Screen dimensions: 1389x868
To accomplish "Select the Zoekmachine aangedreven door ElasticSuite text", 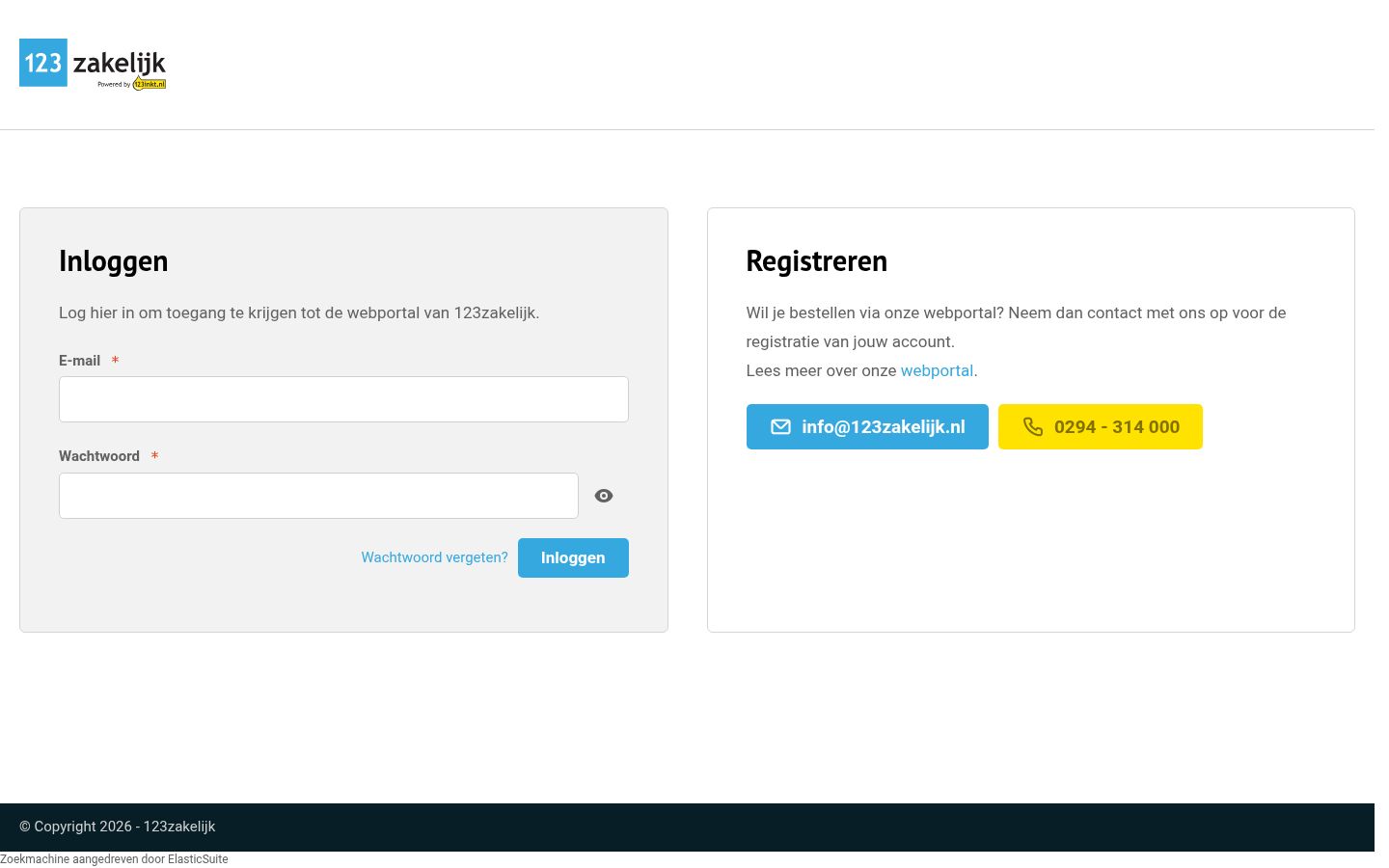I will tap(114, 859).
